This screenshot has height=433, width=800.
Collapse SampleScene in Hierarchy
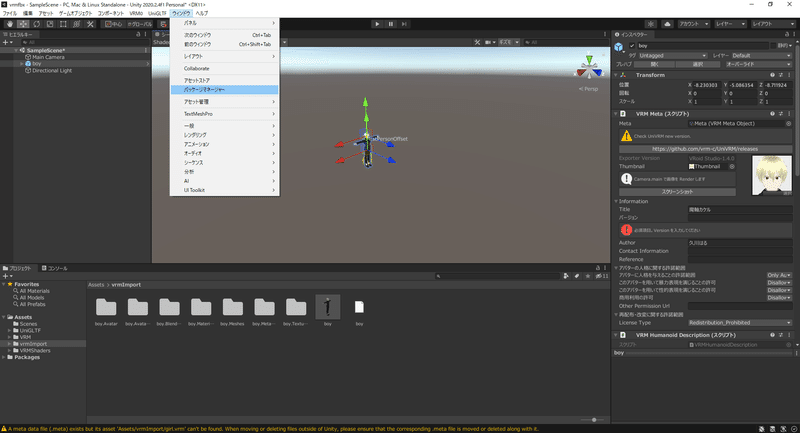click(x=16, y=50)
